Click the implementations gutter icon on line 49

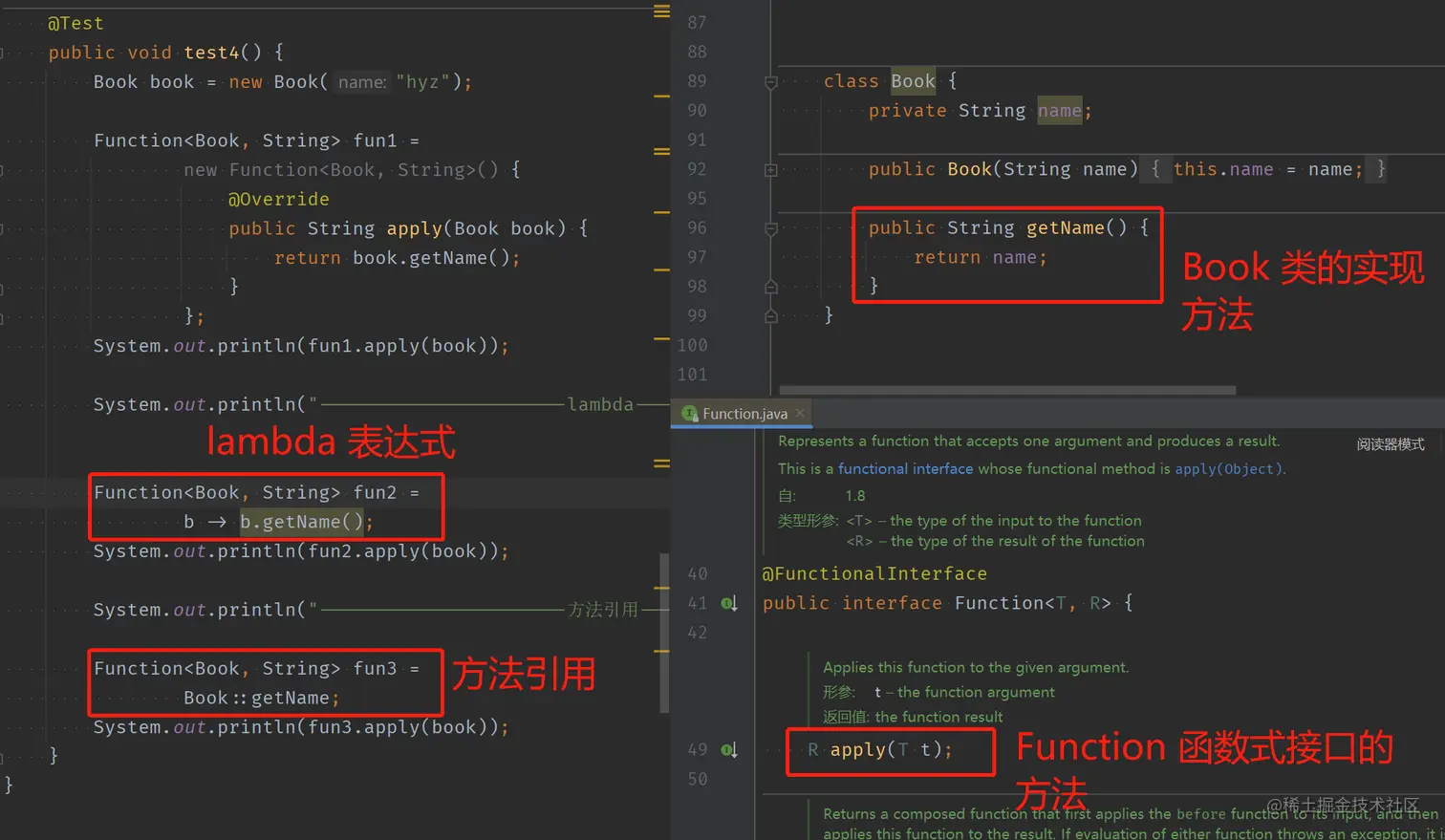(x=729, y=750)
